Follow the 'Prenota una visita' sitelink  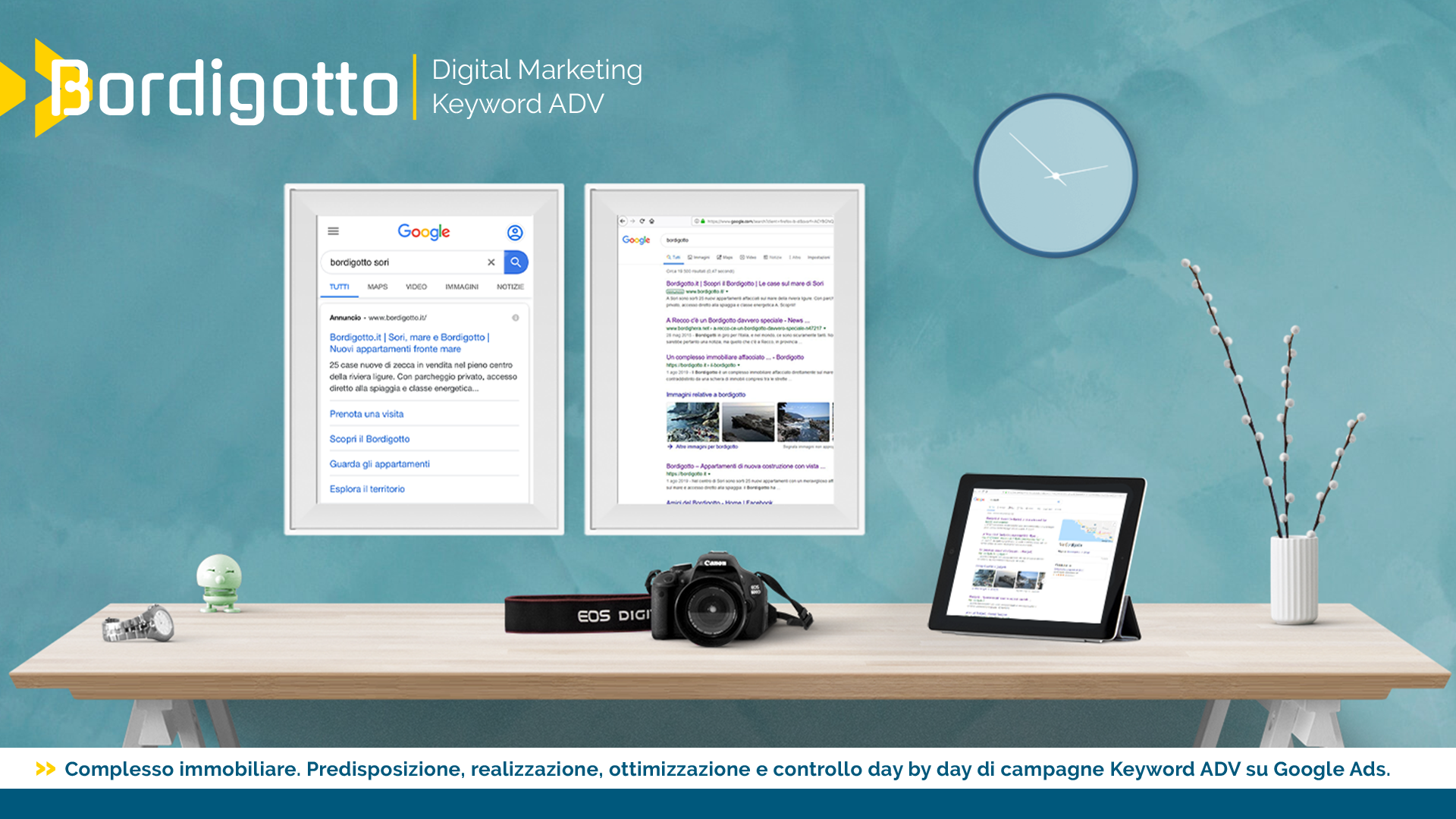click(x=366, y=414)
